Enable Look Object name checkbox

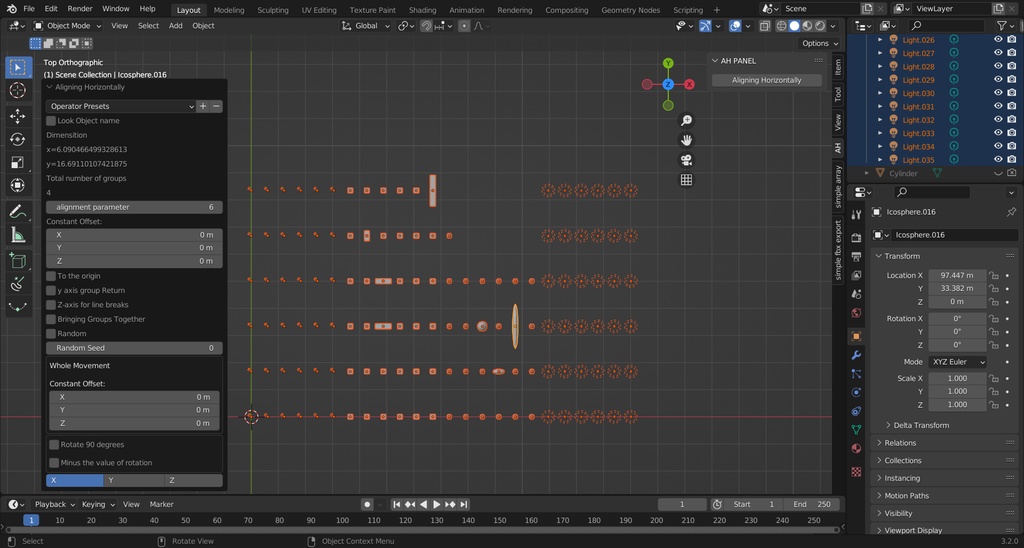51,121
